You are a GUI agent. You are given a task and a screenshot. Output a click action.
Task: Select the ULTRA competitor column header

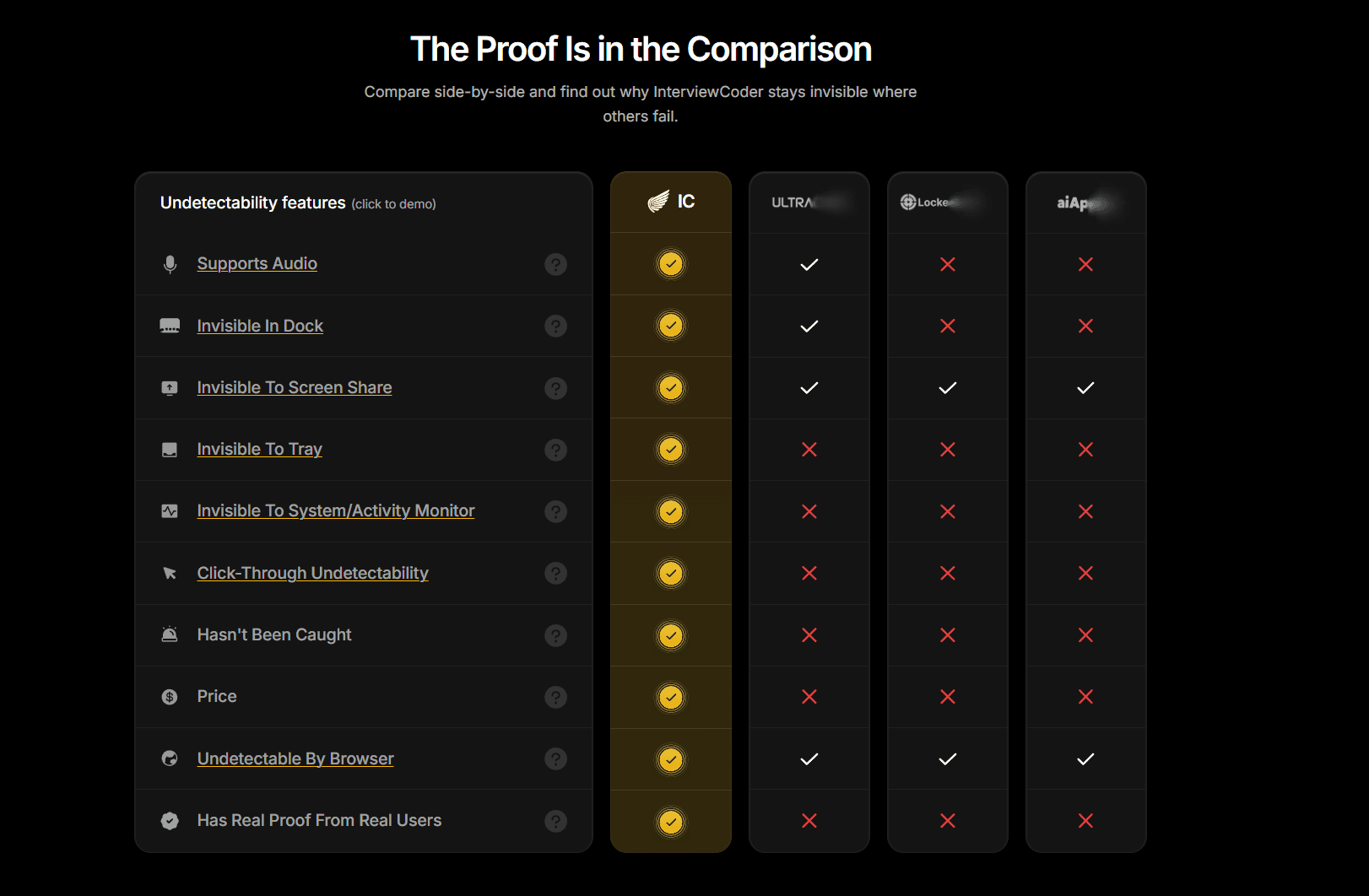(808, 202)
